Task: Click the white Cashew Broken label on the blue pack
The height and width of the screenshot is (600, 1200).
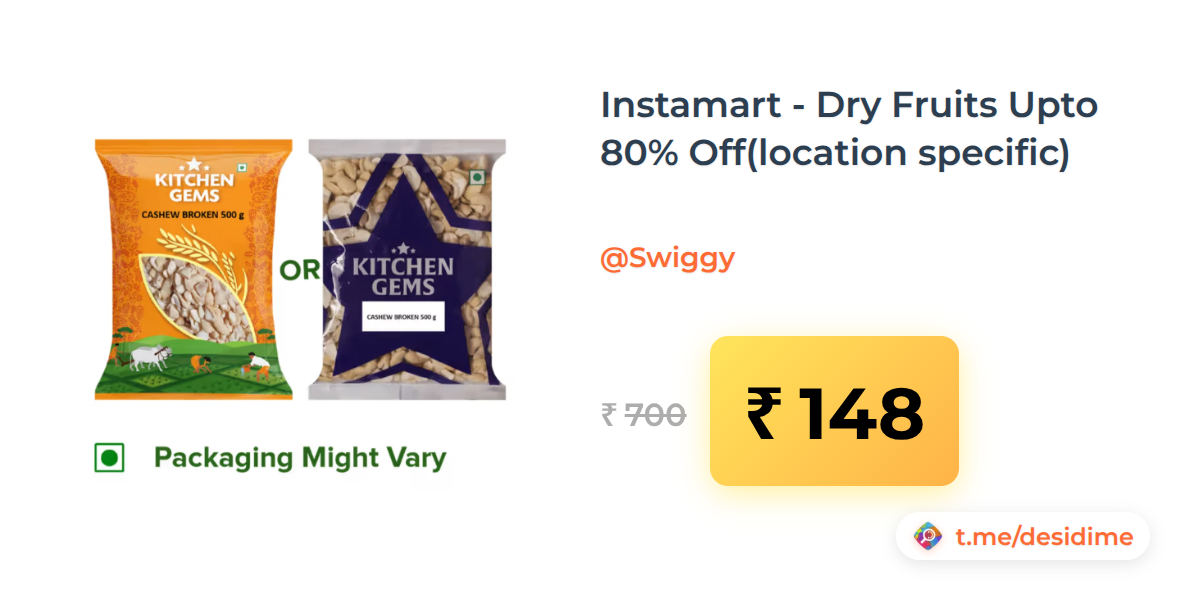Action: coord(403,316)
